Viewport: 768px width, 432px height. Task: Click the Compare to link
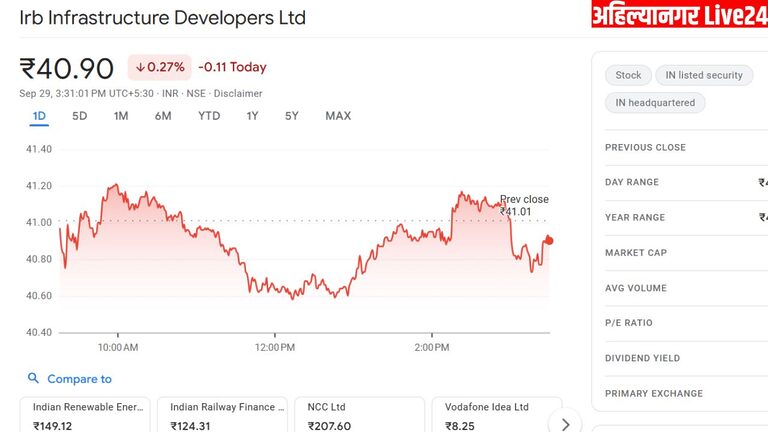(79, 379)
